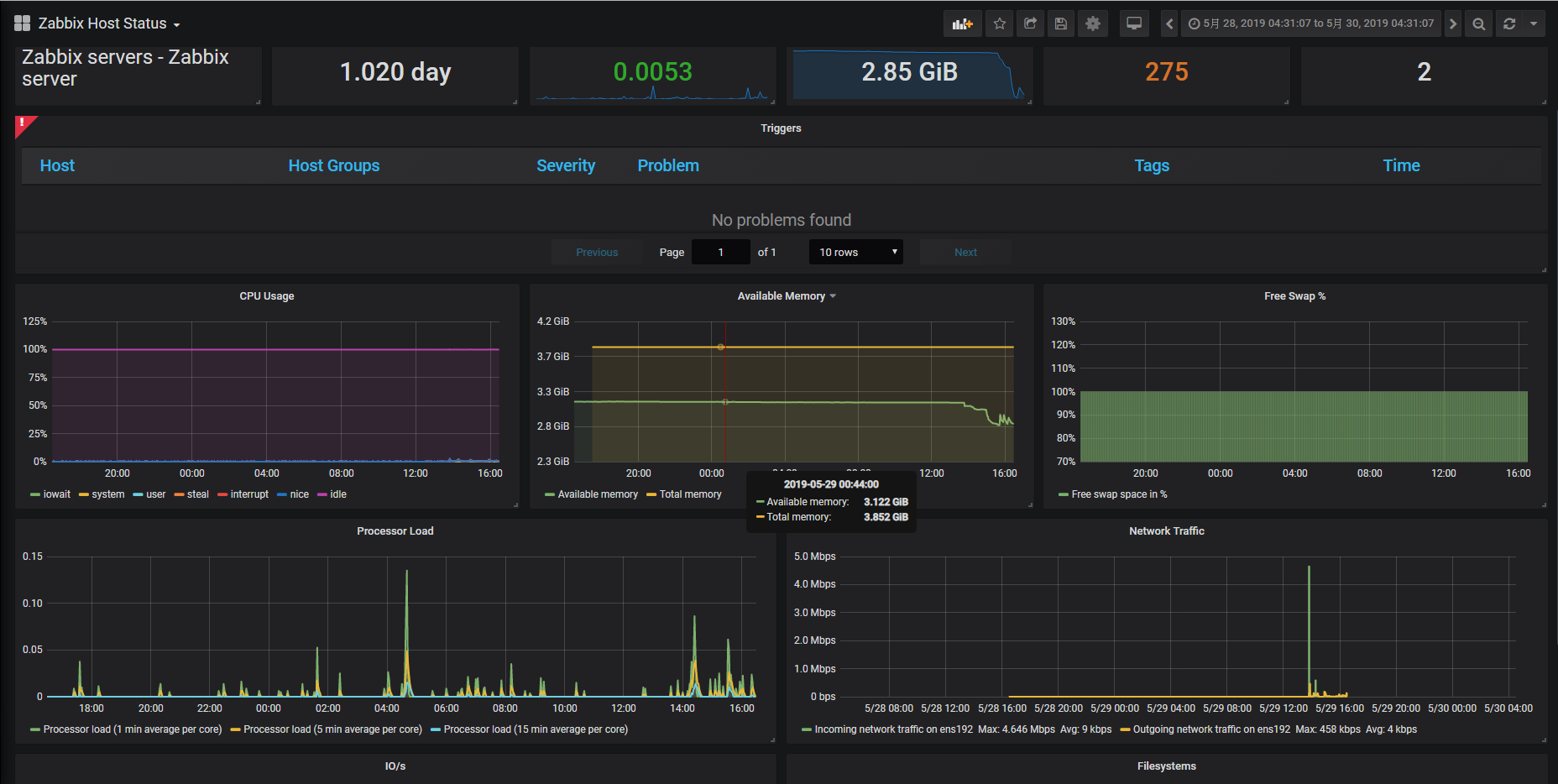1558x784 pixels.
Task: Refresh the dashboard
Action: 1509,24
